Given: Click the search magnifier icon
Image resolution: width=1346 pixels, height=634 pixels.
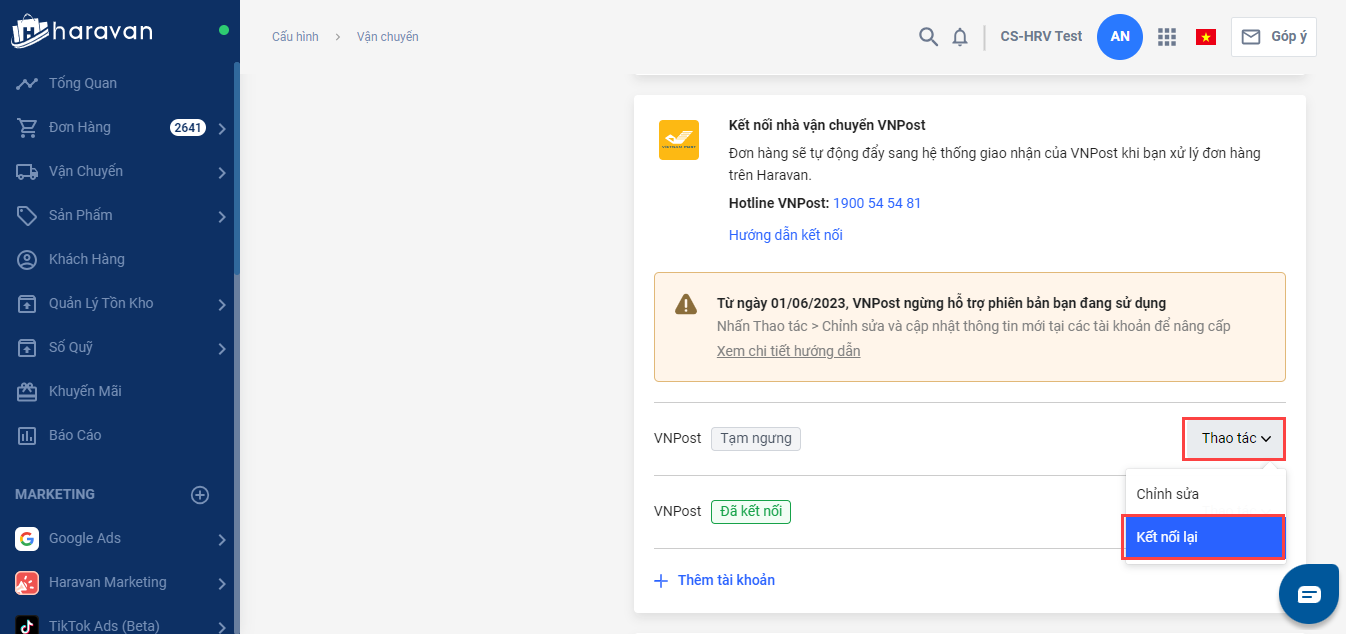Looking at the screenshot, I should coord(928,37).
